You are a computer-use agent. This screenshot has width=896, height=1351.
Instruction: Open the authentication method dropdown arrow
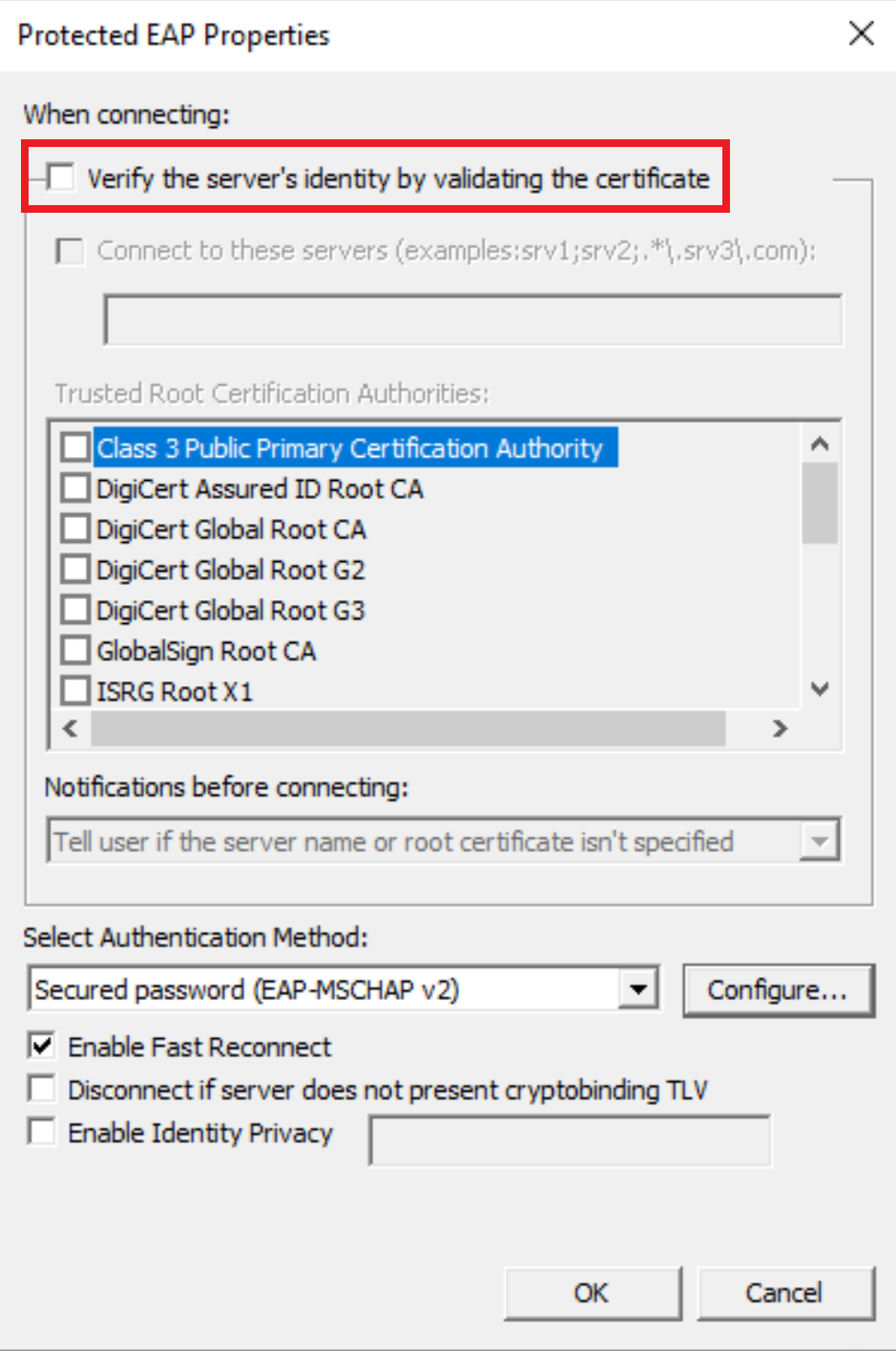click(638, 989)
